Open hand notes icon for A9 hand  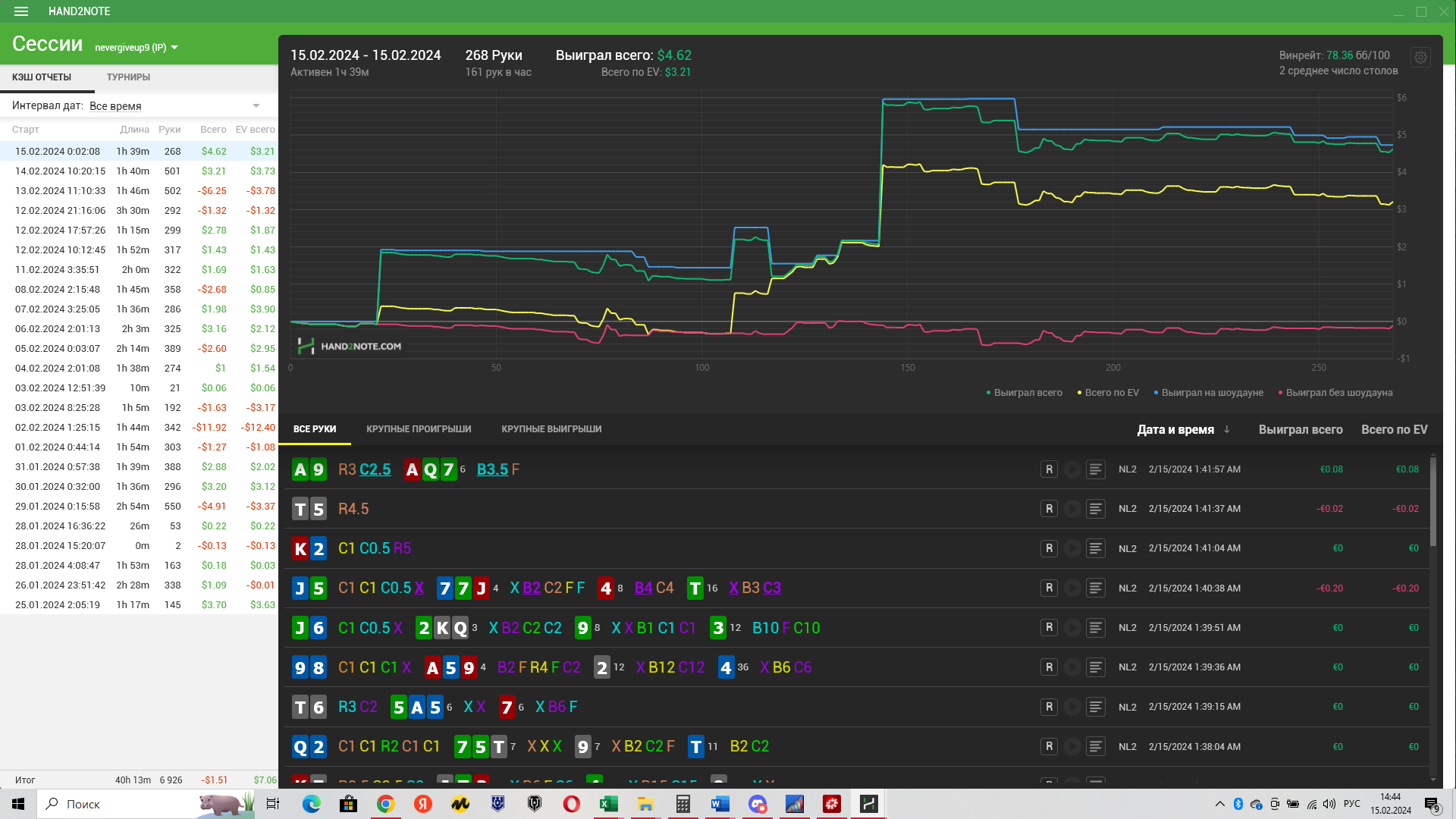pos(1096,469)
